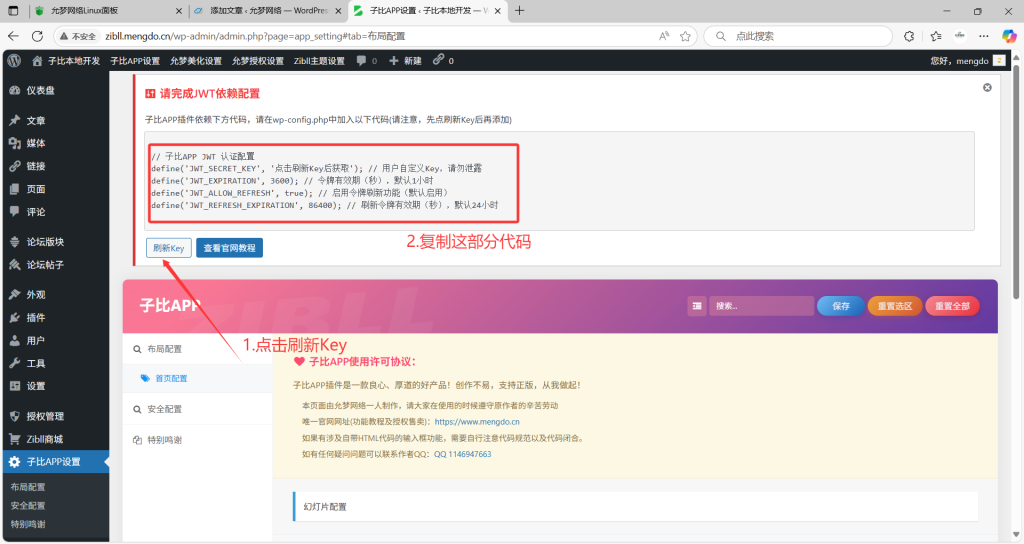
Task: Close the 子比APP设置 browser tab
Action: point(498,10)
